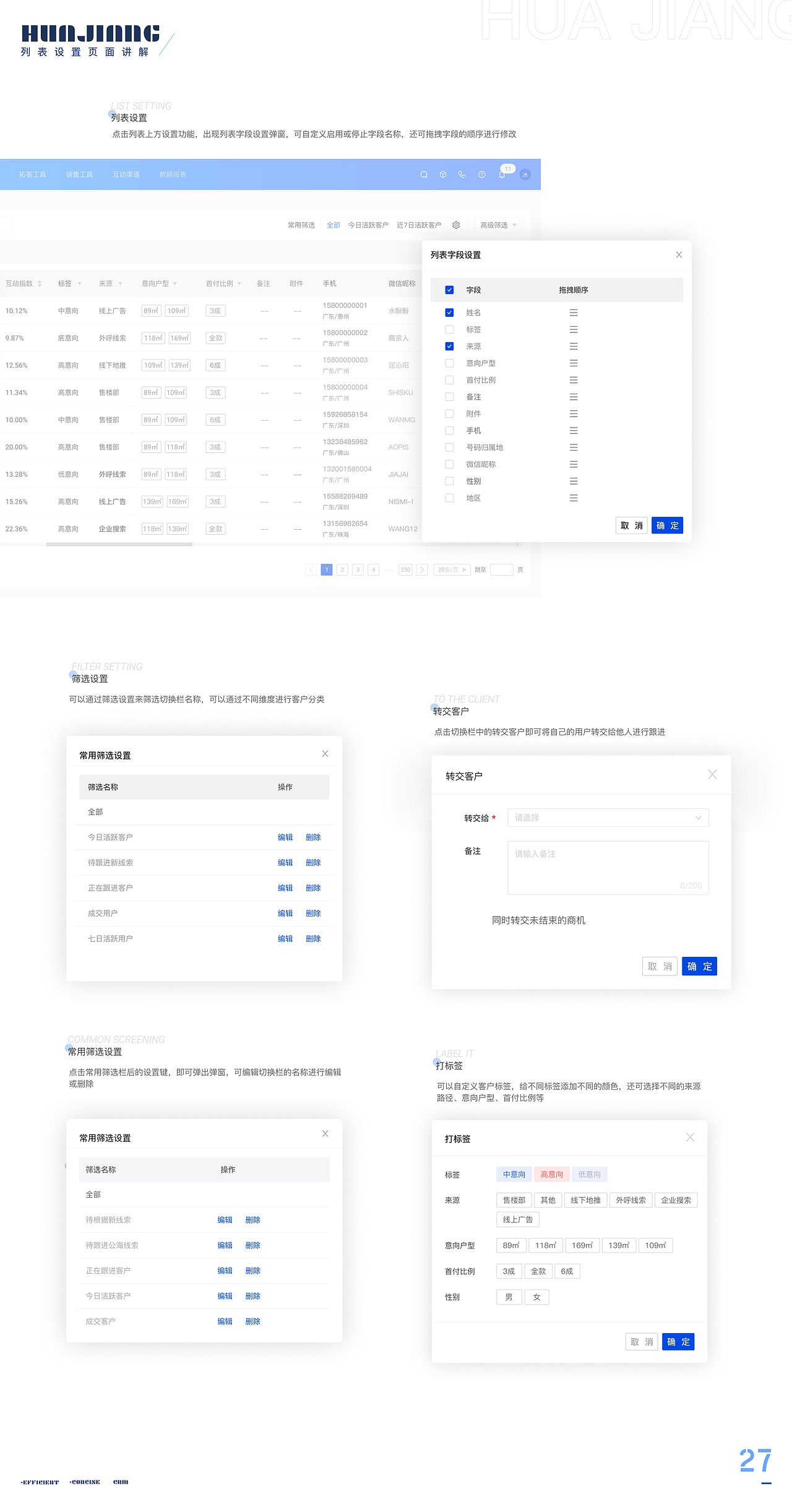Grab drag handle for 附件 field

coord(574,413)
